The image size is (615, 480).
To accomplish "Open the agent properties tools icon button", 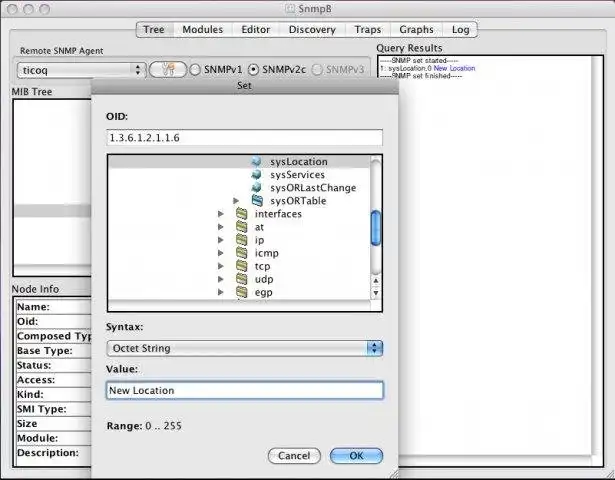I will (x=168, y=70).
